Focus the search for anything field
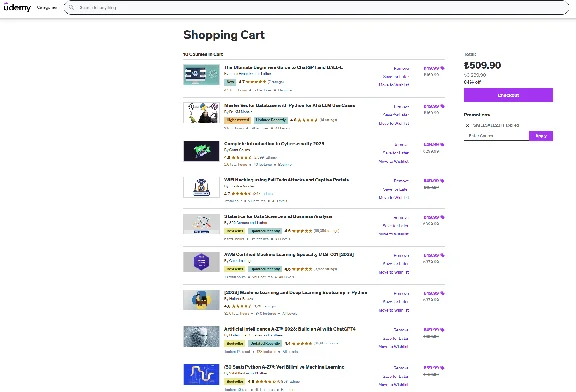The image size is (576, 392). (316, 7)
